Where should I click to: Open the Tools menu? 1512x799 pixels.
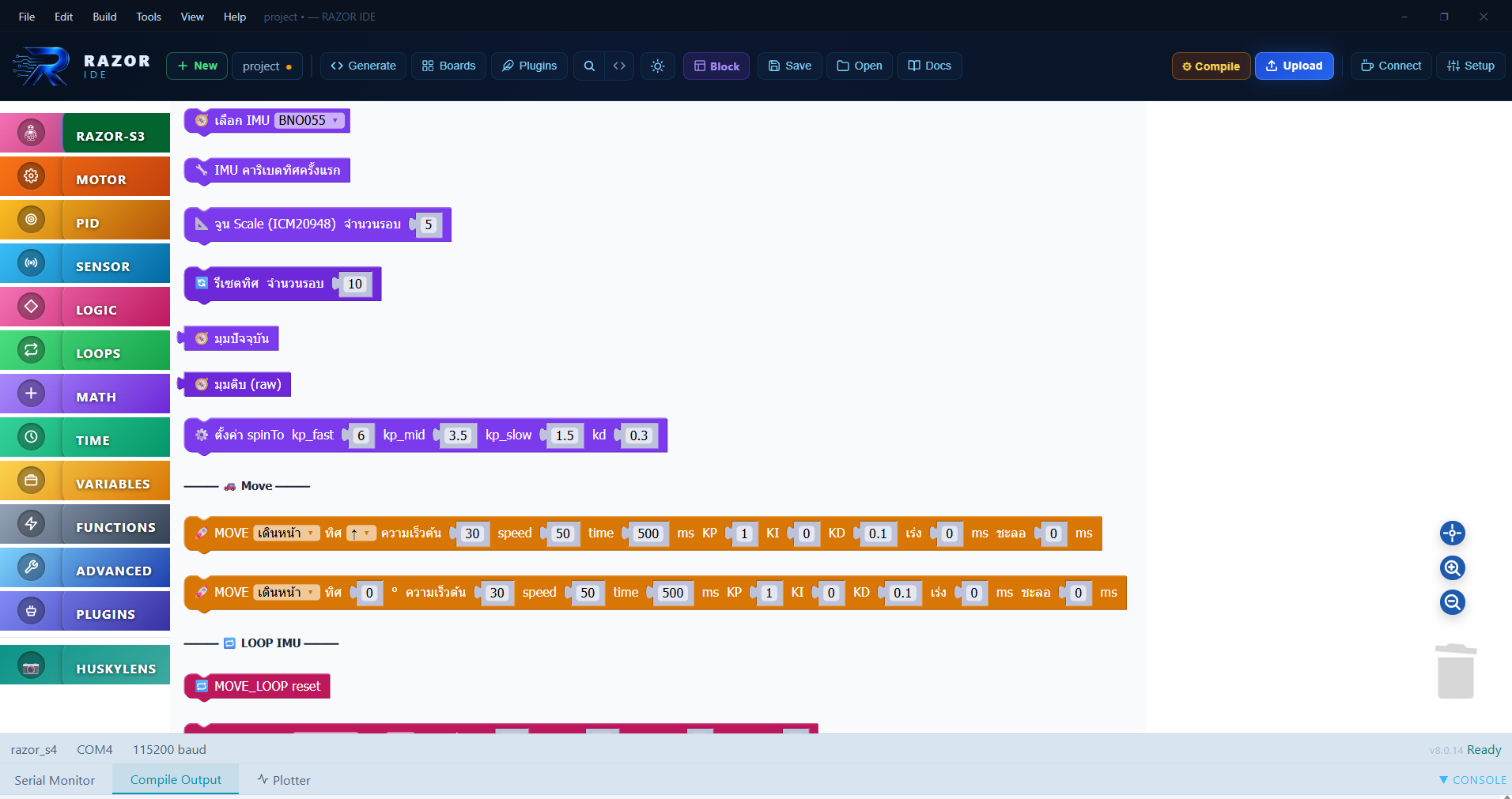point(149,17)
